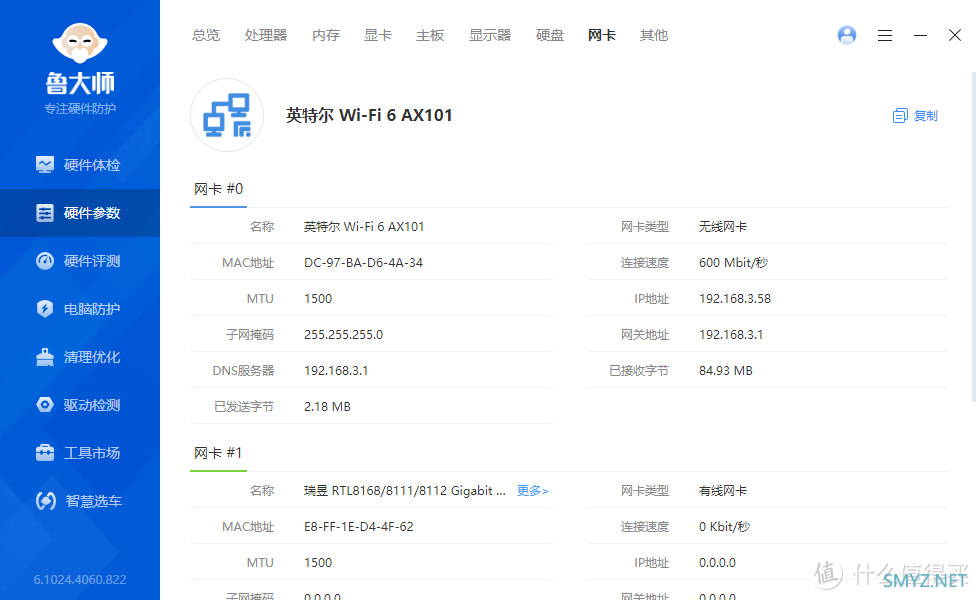Click 瑞昱 RTL8168/8111/8112 Gigabit name
The image size is (980, 600).
point(404,491)
